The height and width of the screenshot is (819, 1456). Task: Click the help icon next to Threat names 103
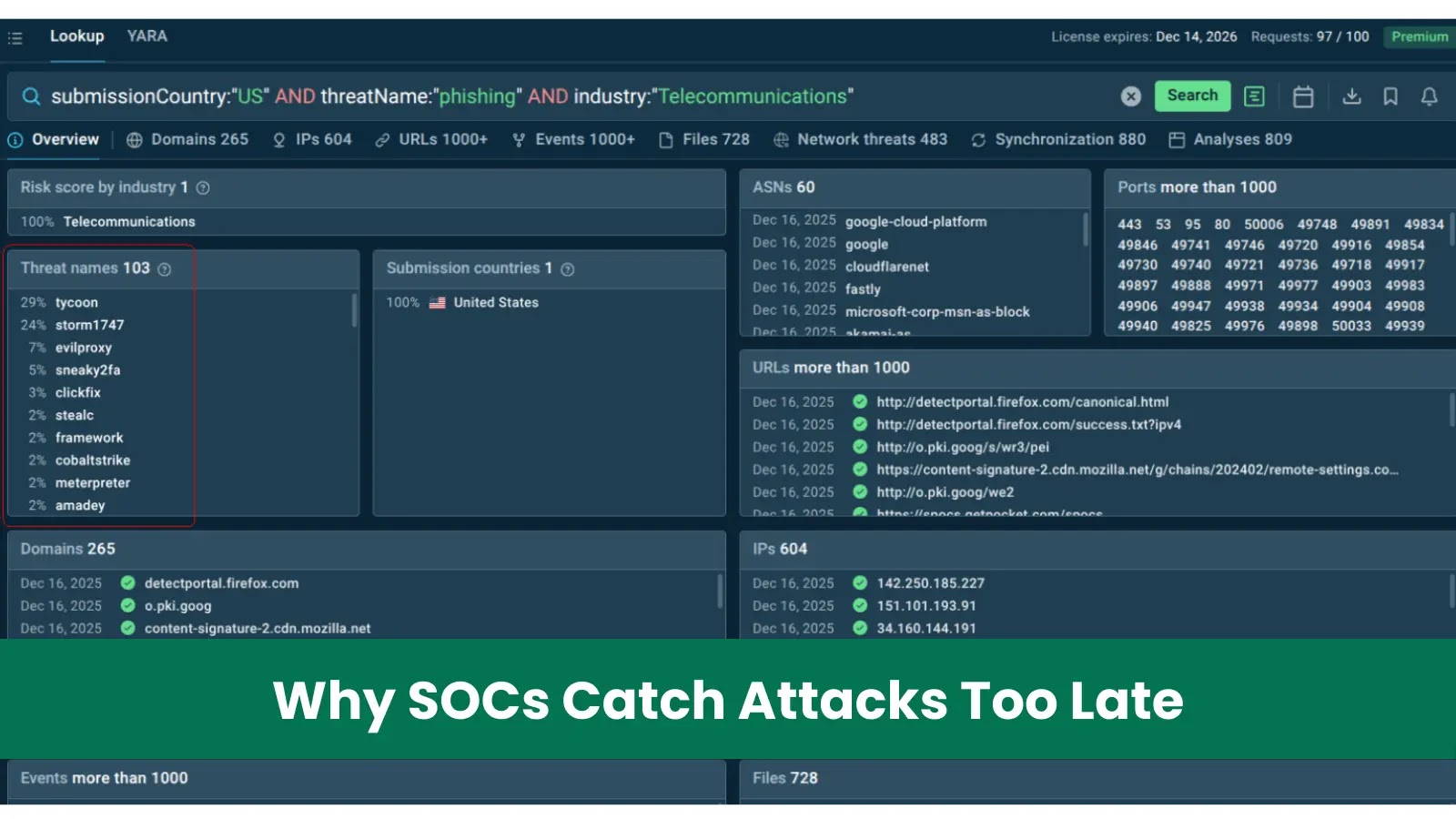coord(164,269)
